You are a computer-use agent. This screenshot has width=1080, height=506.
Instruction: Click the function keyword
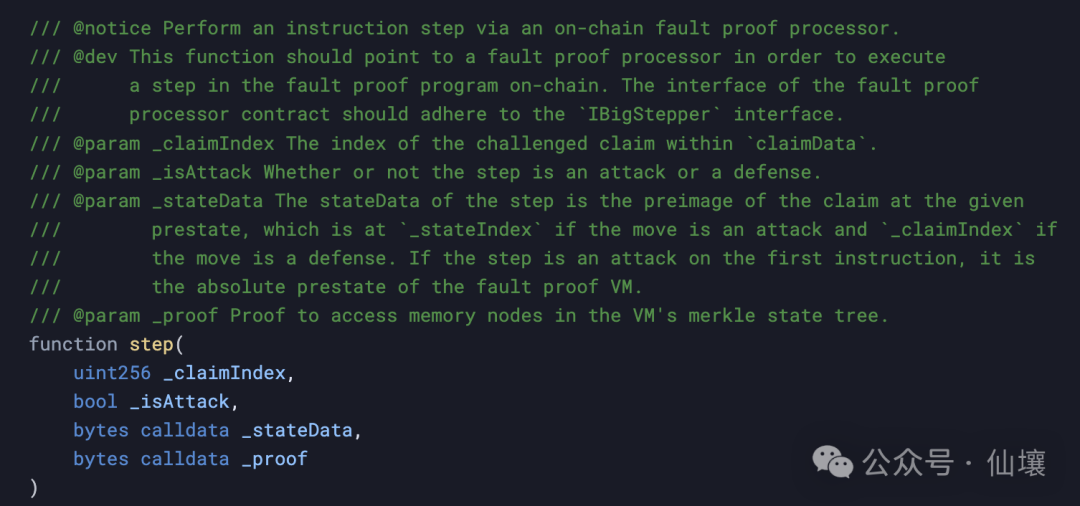(73, 344)
